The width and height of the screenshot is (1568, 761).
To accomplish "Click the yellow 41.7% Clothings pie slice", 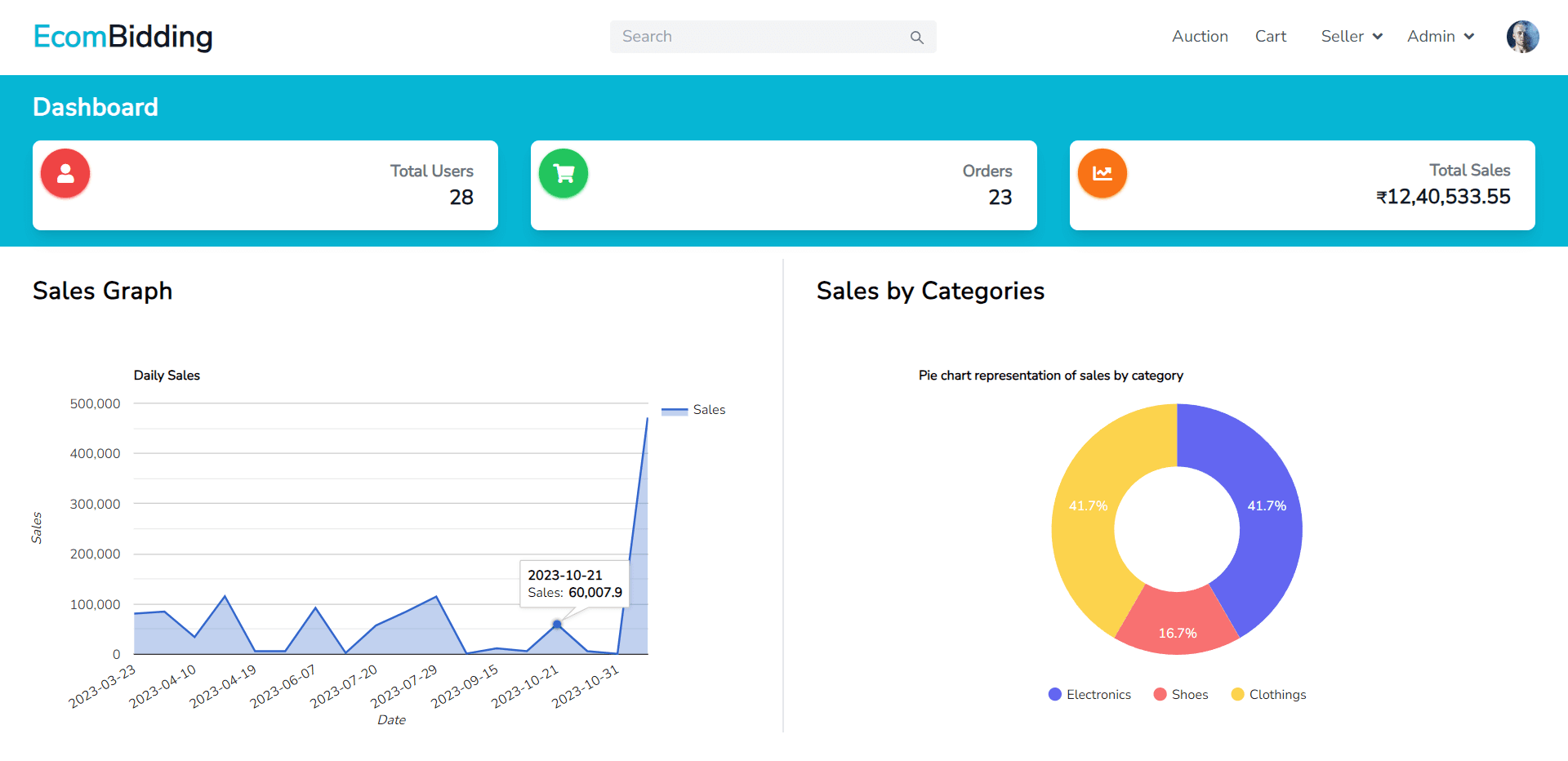I will coord(1088,506).
